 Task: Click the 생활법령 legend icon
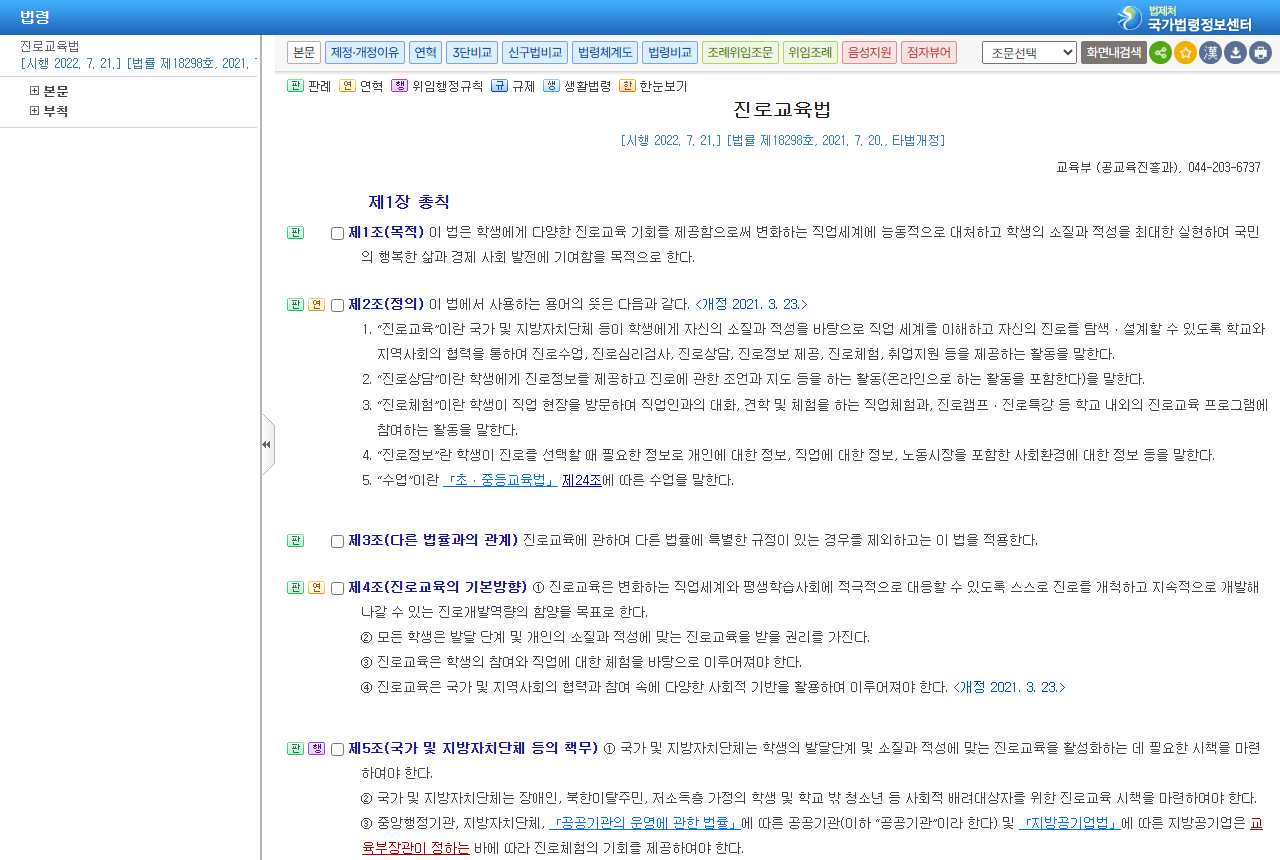pyautogui.click(x=551, y=86)
